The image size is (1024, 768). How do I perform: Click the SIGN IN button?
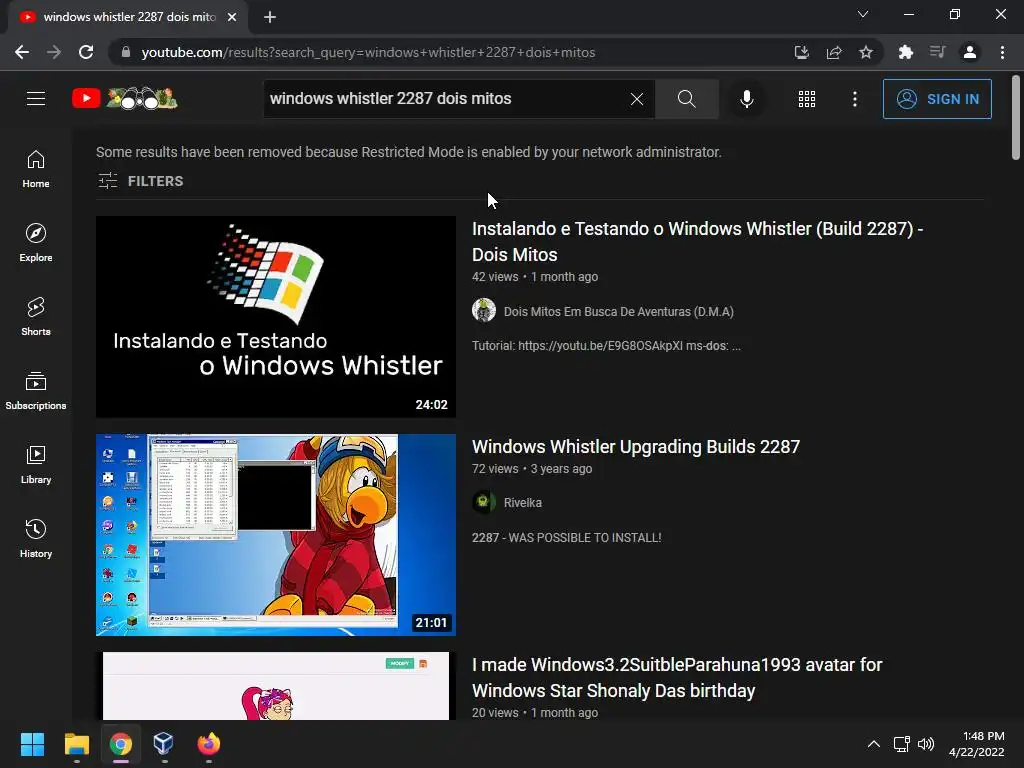click(x=937, y=99)
